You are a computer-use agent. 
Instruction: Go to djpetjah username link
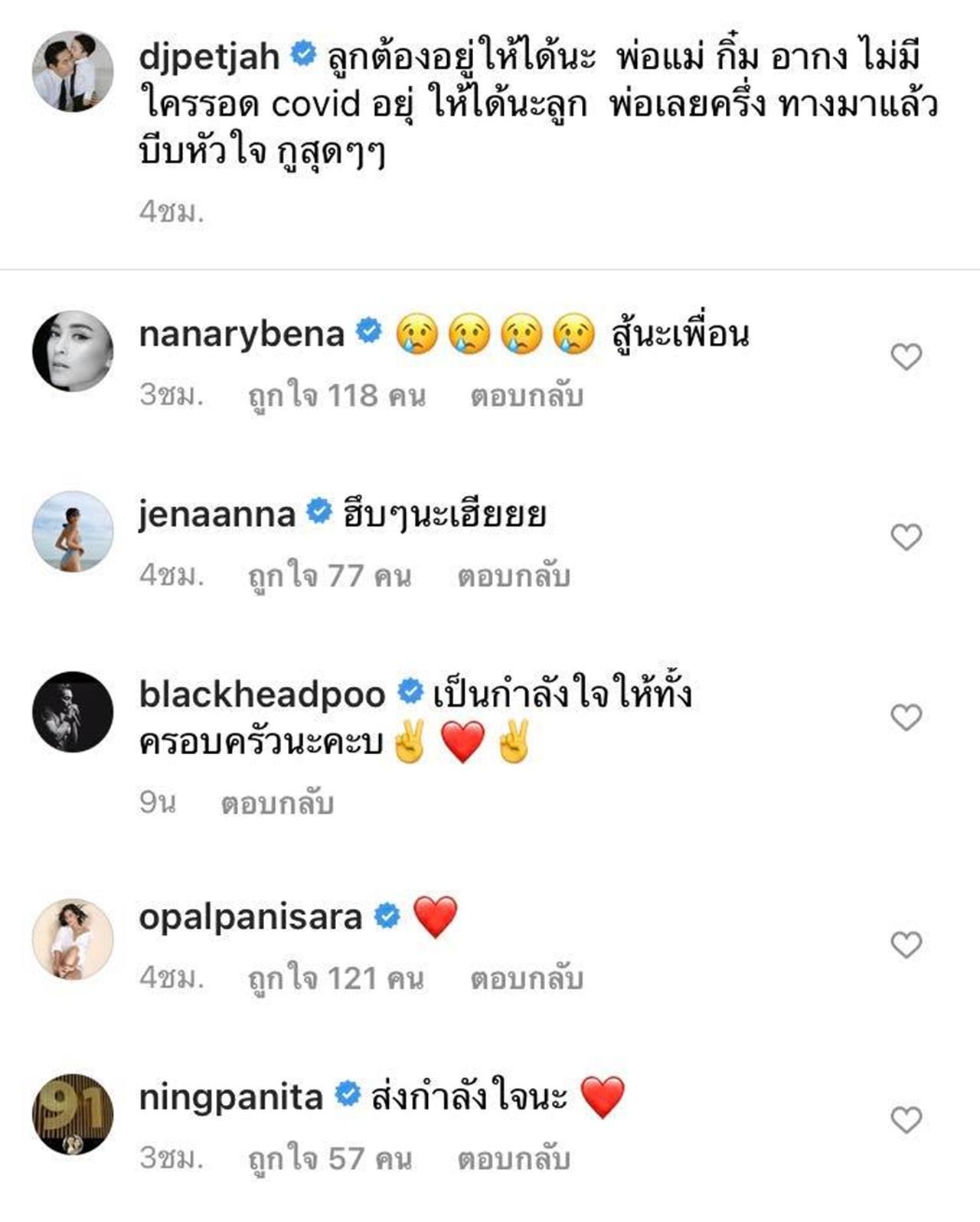click(208, 57)
